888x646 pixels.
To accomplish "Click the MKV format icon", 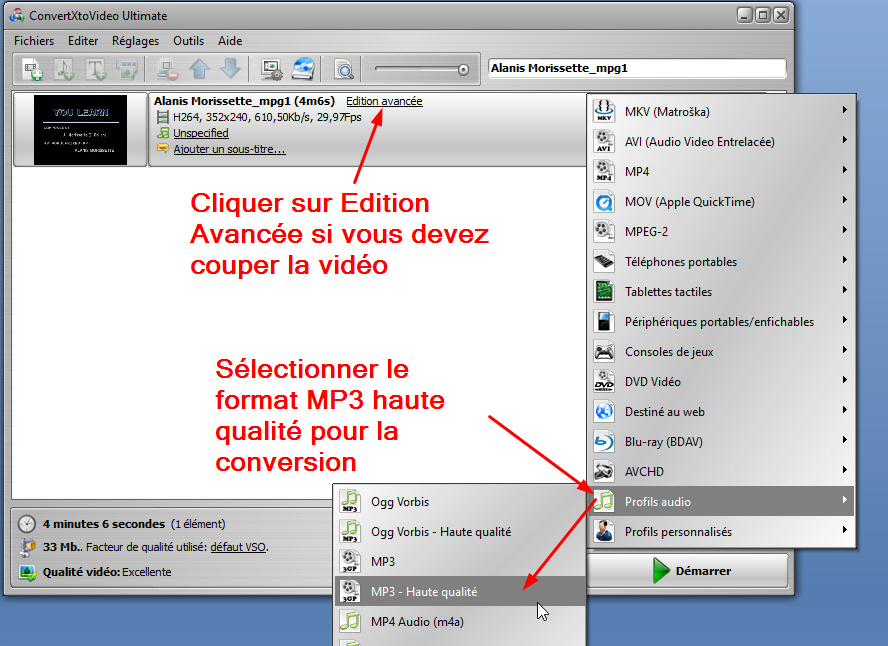I will 604,111.
